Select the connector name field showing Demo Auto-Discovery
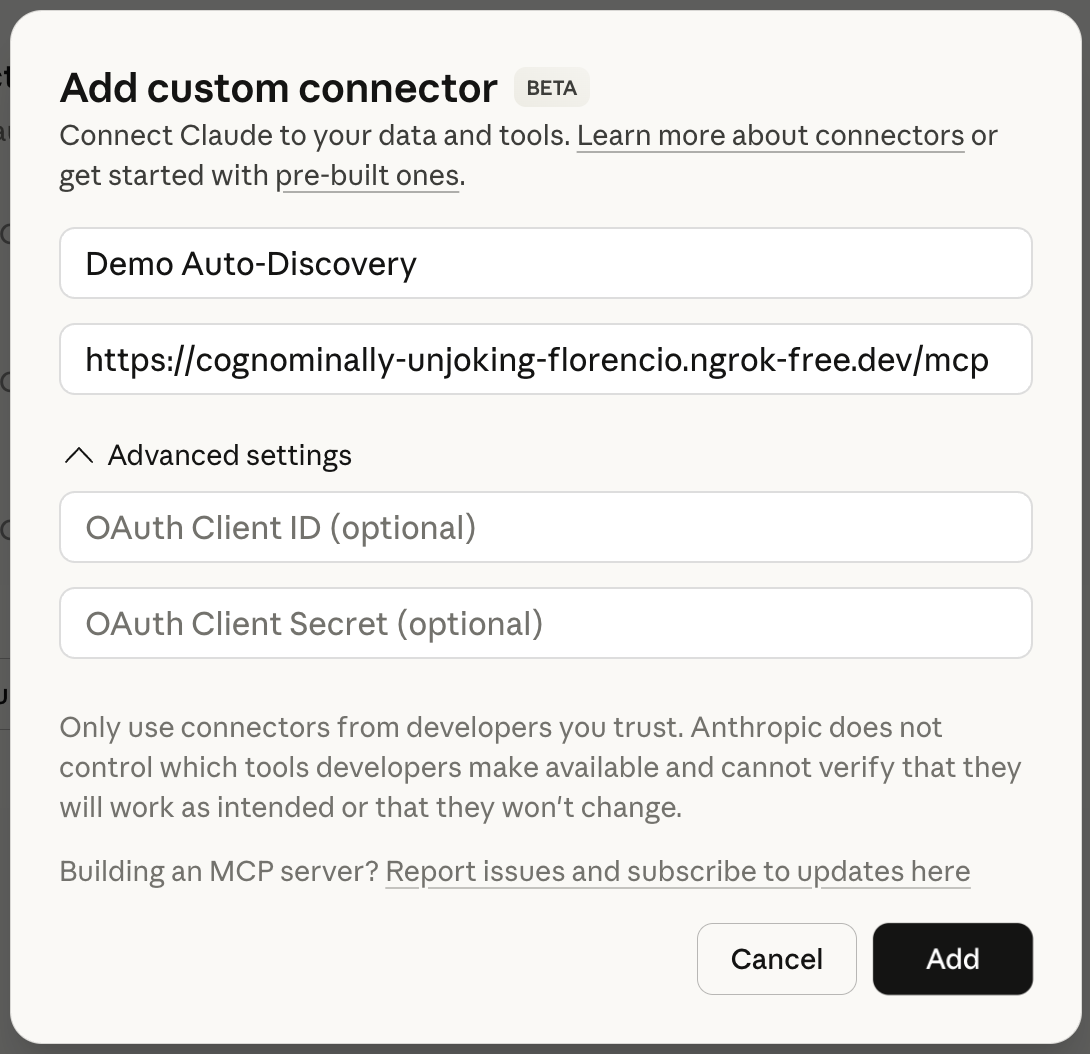The width and height of the screenshot is (1090, 1054). coord(545,263)
